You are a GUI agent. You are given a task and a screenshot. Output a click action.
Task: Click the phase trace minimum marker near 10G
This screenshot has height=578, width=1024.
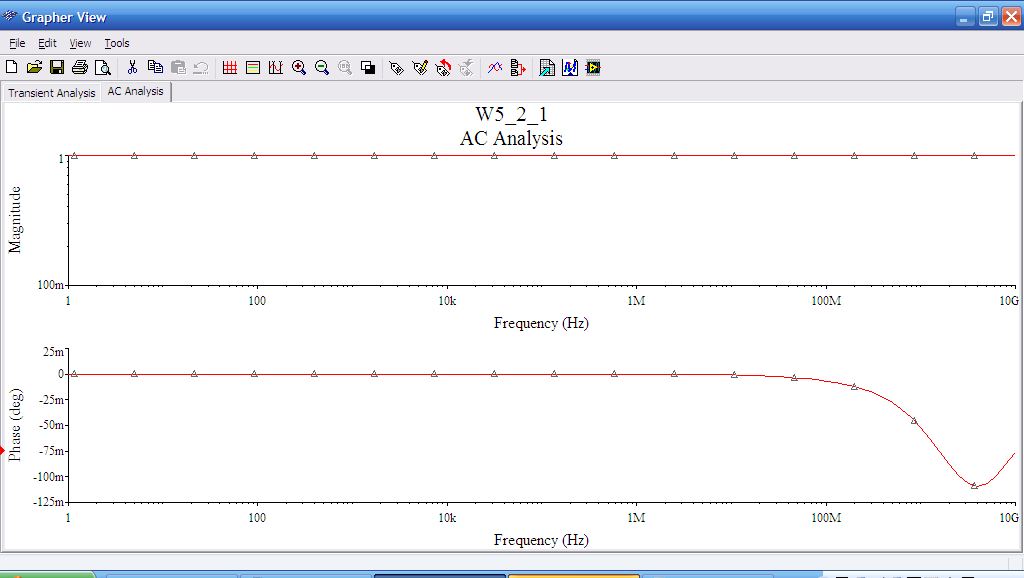click(974, 485)
